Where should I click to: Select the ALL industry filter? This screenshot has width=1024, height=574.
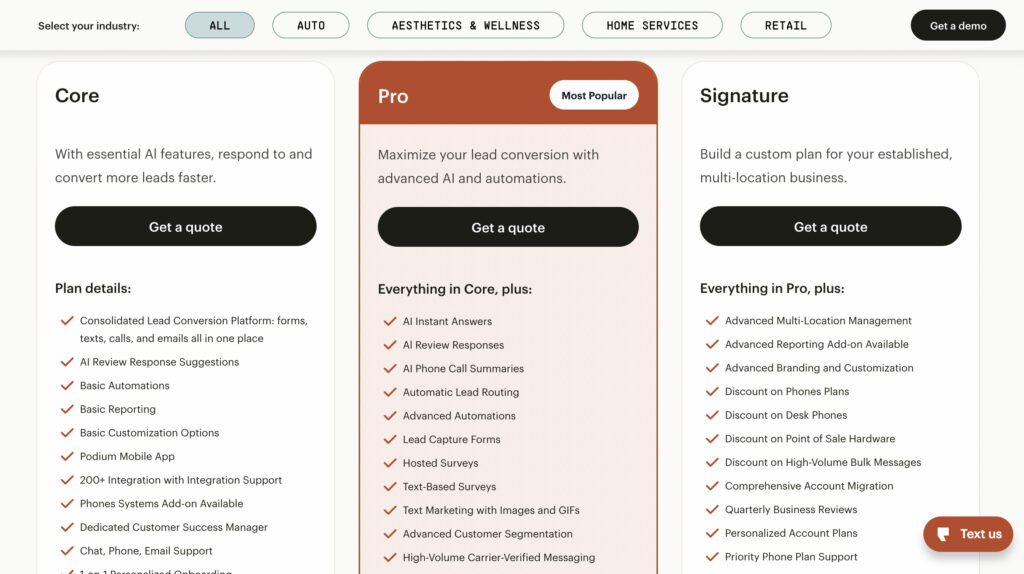pos(219,25)
